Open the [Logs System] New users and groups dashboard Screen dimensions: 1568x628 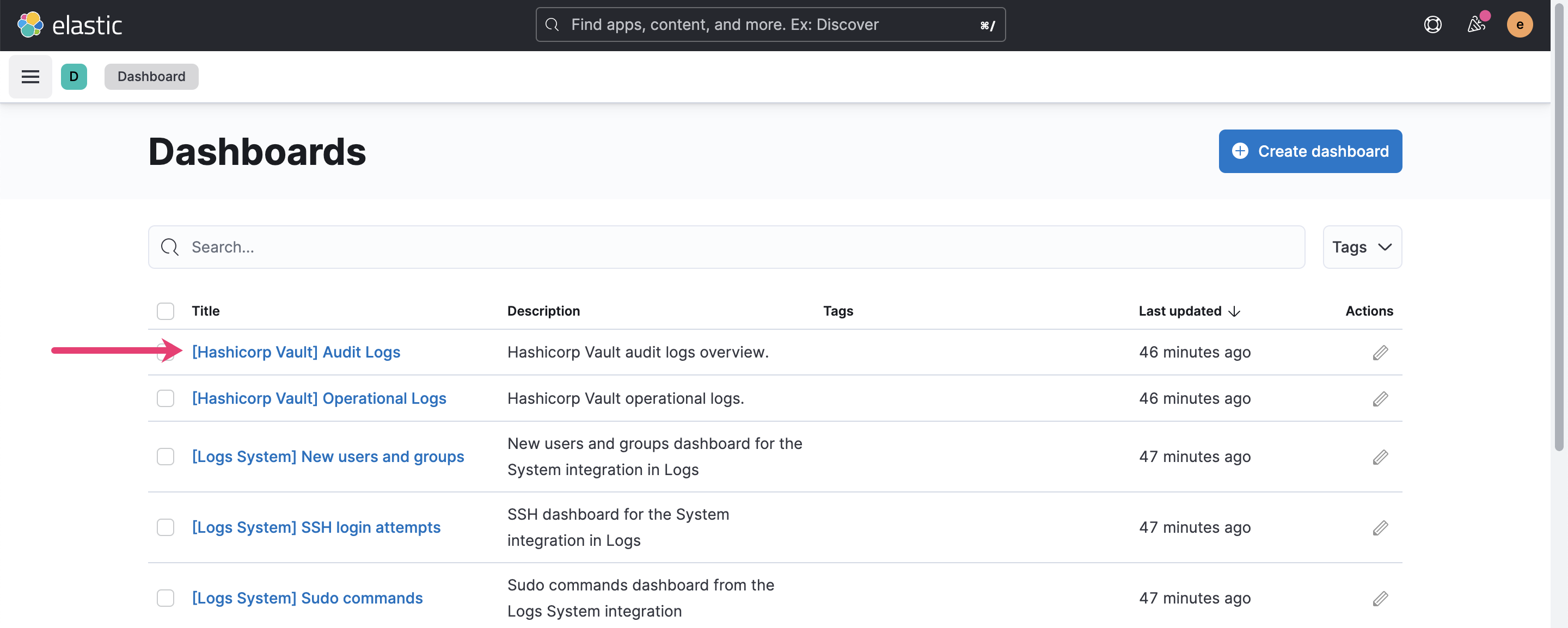click(327, 457)
